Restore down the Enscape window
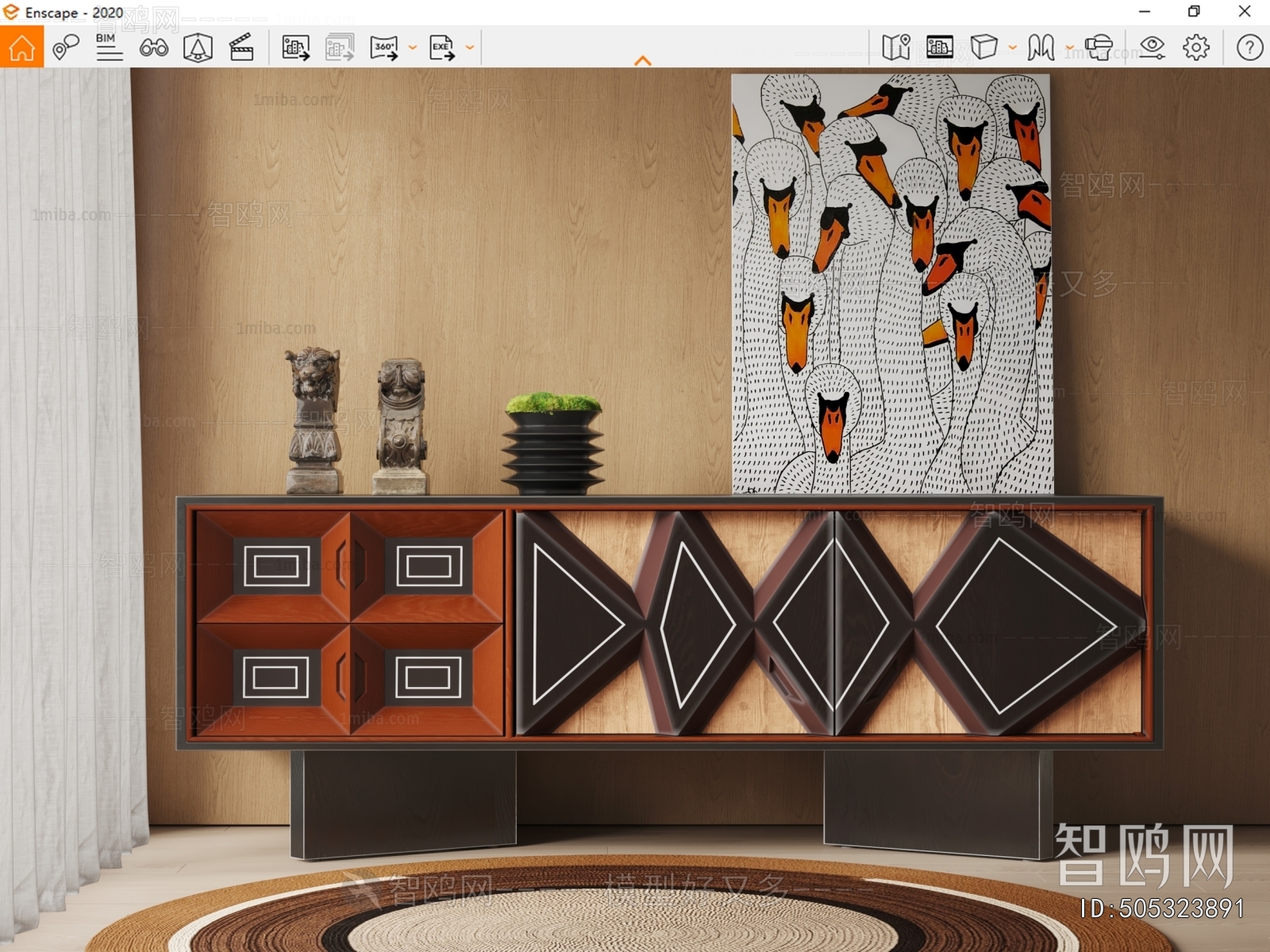This screenshot has width=1270, height=952. click(1194, 12)
